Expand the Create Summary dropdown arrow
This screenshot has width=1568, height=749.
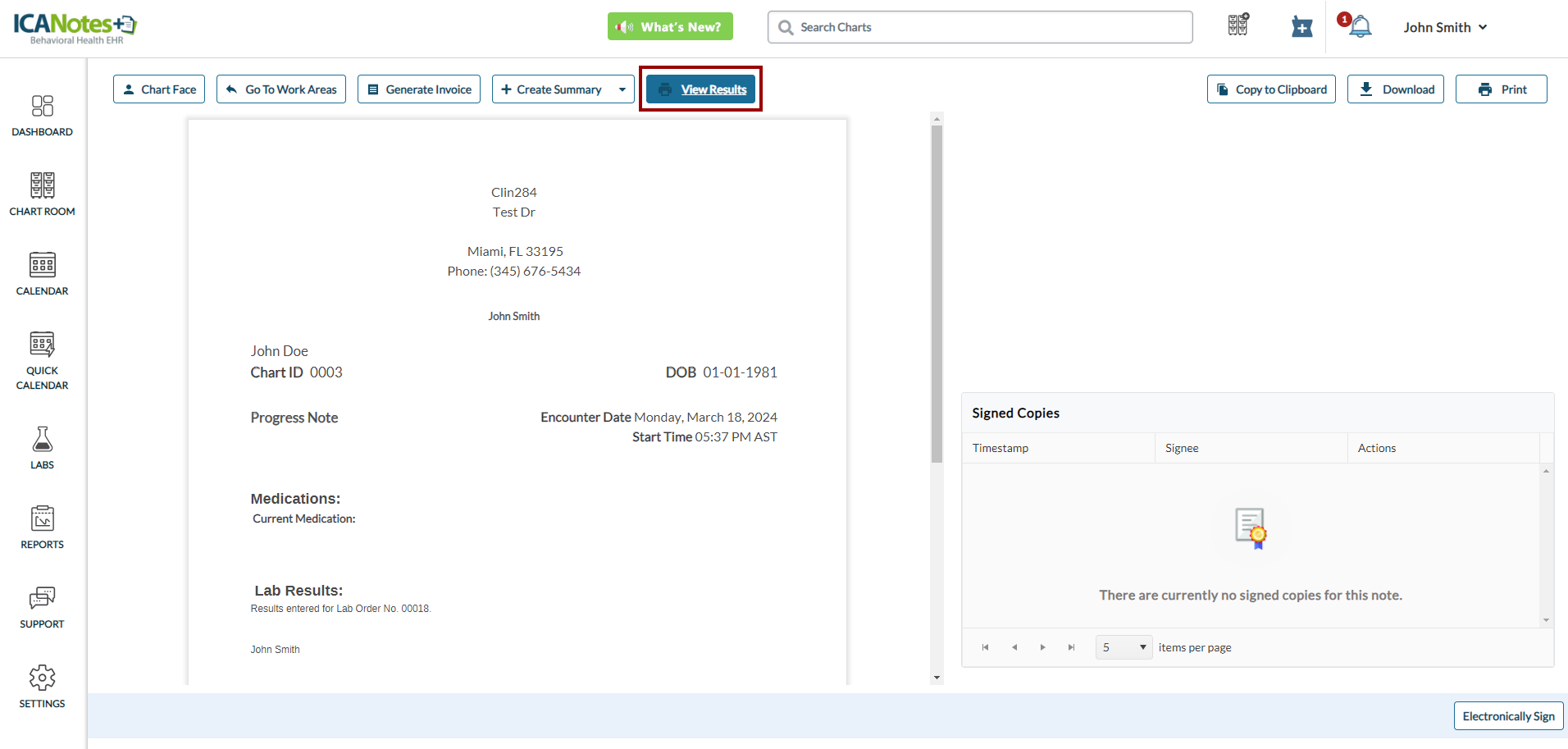[622, 89]
